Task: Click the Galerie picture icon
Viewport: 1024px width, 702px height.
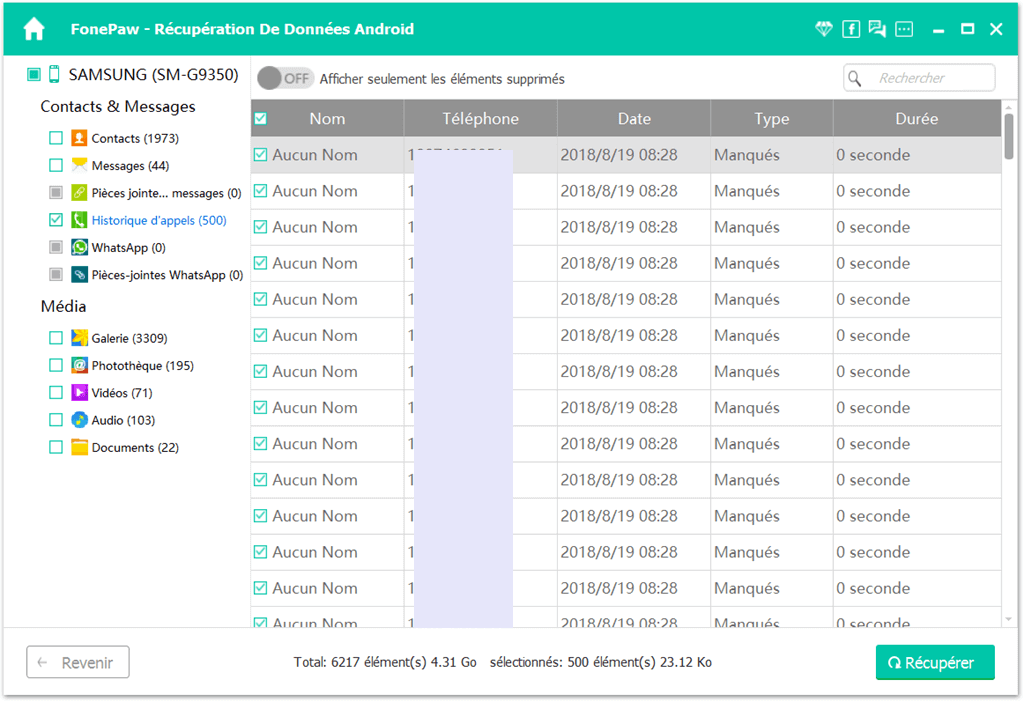Action: (79, 338)
